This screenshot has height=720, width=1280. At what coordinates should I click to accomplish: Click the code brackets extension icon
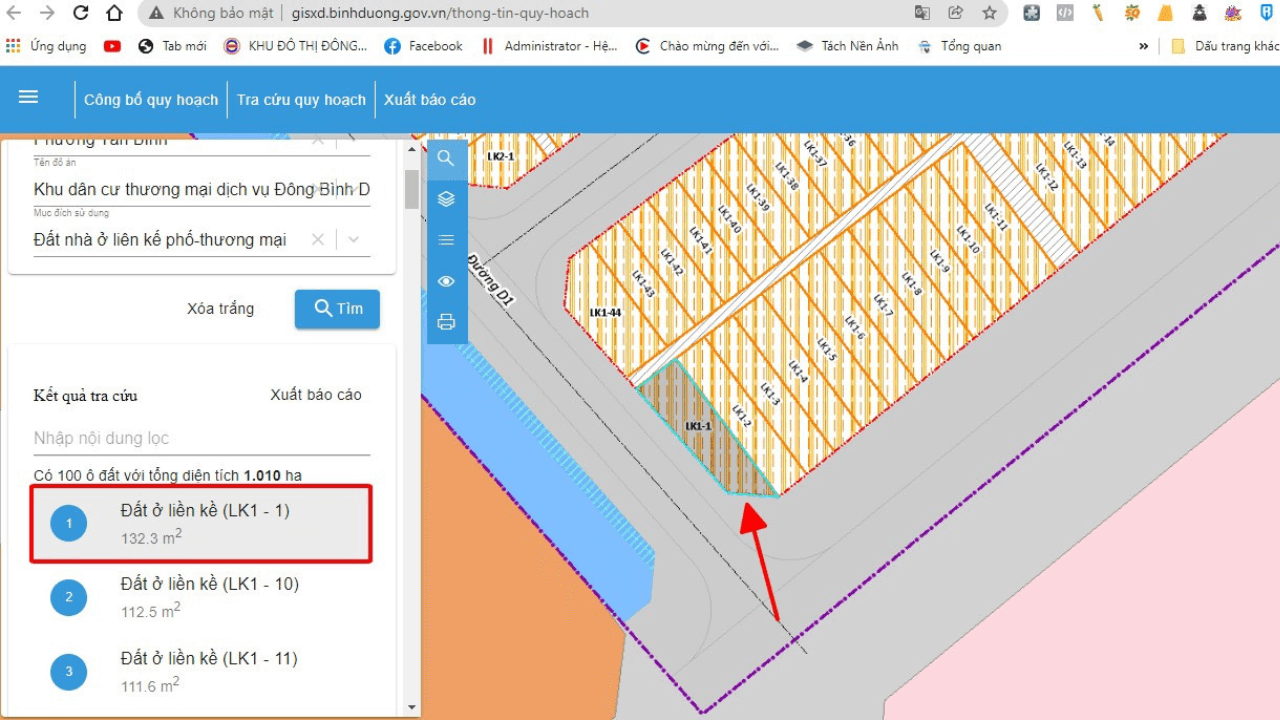tap(1065, 13)
